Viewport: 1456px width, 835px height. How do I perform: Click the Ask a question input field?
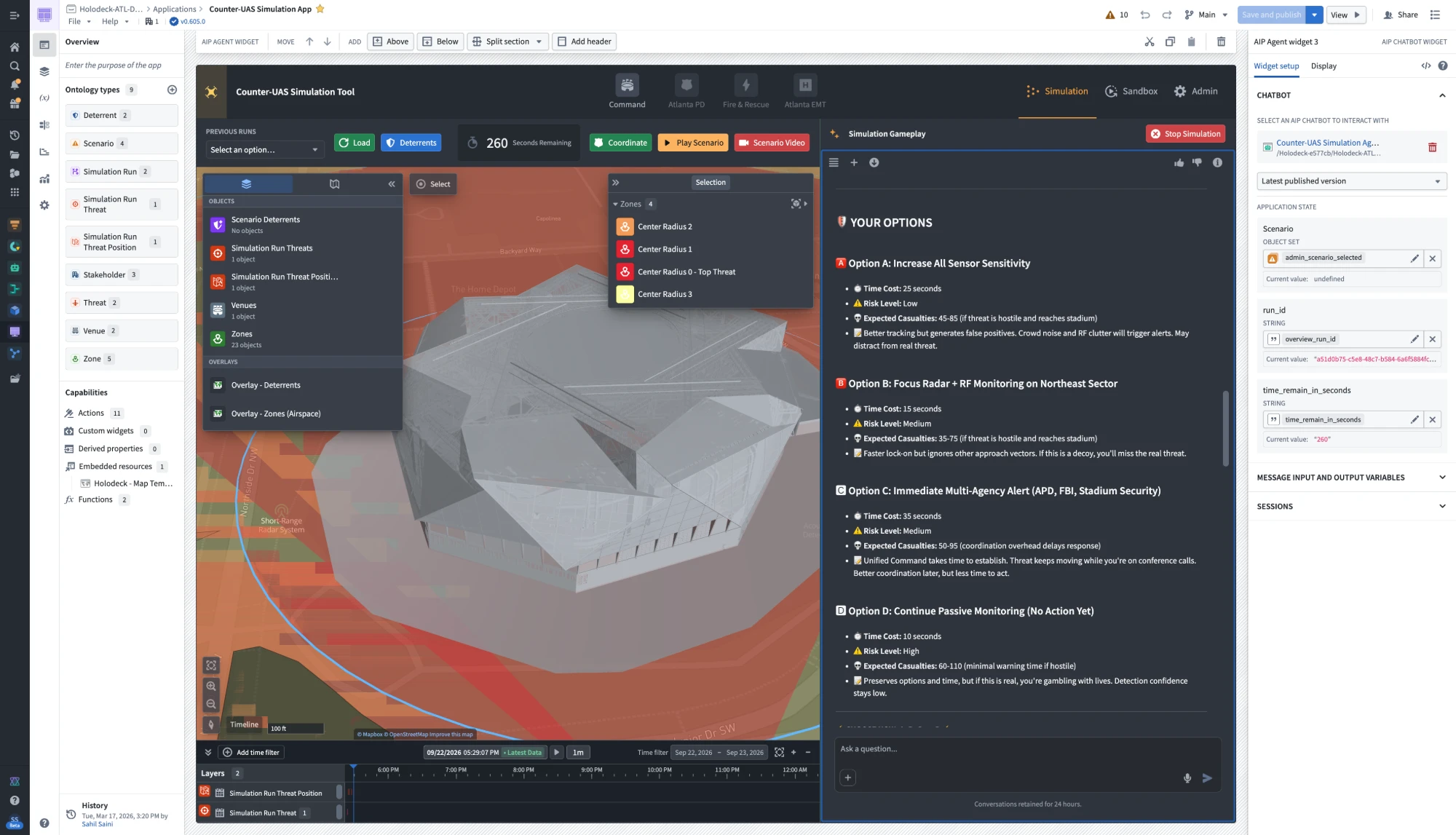click(x=1026, y=749)
